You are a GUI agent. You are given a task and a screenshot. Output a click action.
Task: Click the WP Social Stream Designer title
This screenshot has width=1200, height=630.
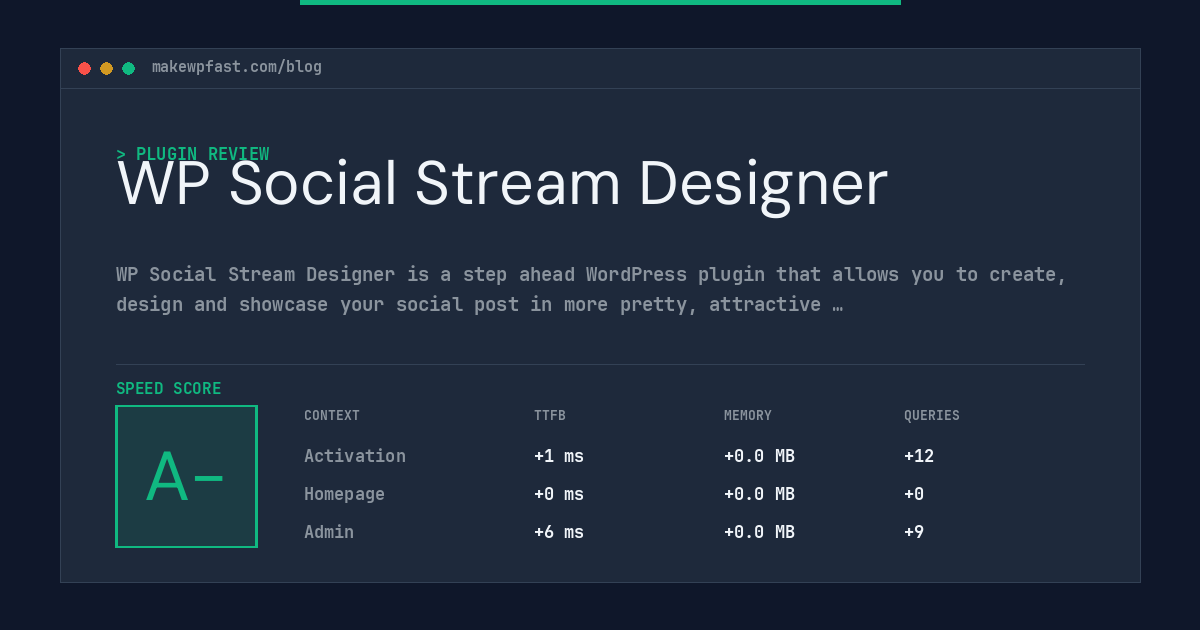click(x=502, y=184)
